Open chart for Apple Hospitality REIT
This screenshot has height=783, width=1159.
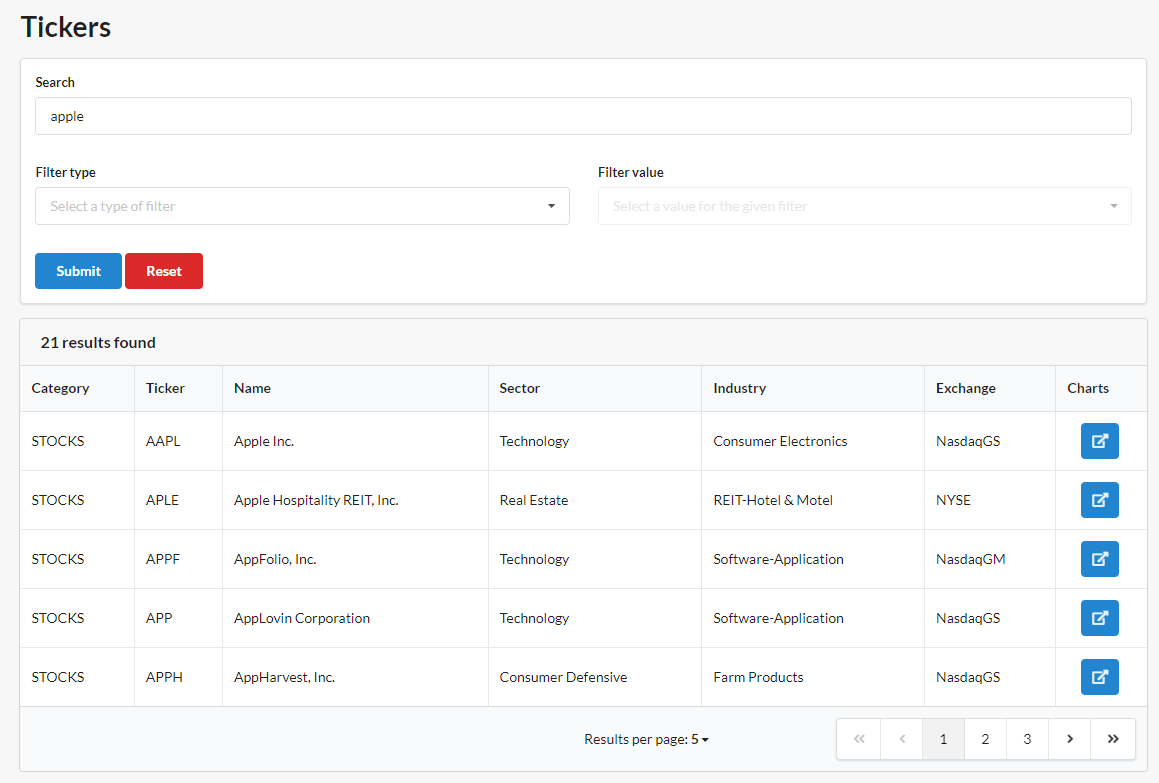tap(1099, 500)
